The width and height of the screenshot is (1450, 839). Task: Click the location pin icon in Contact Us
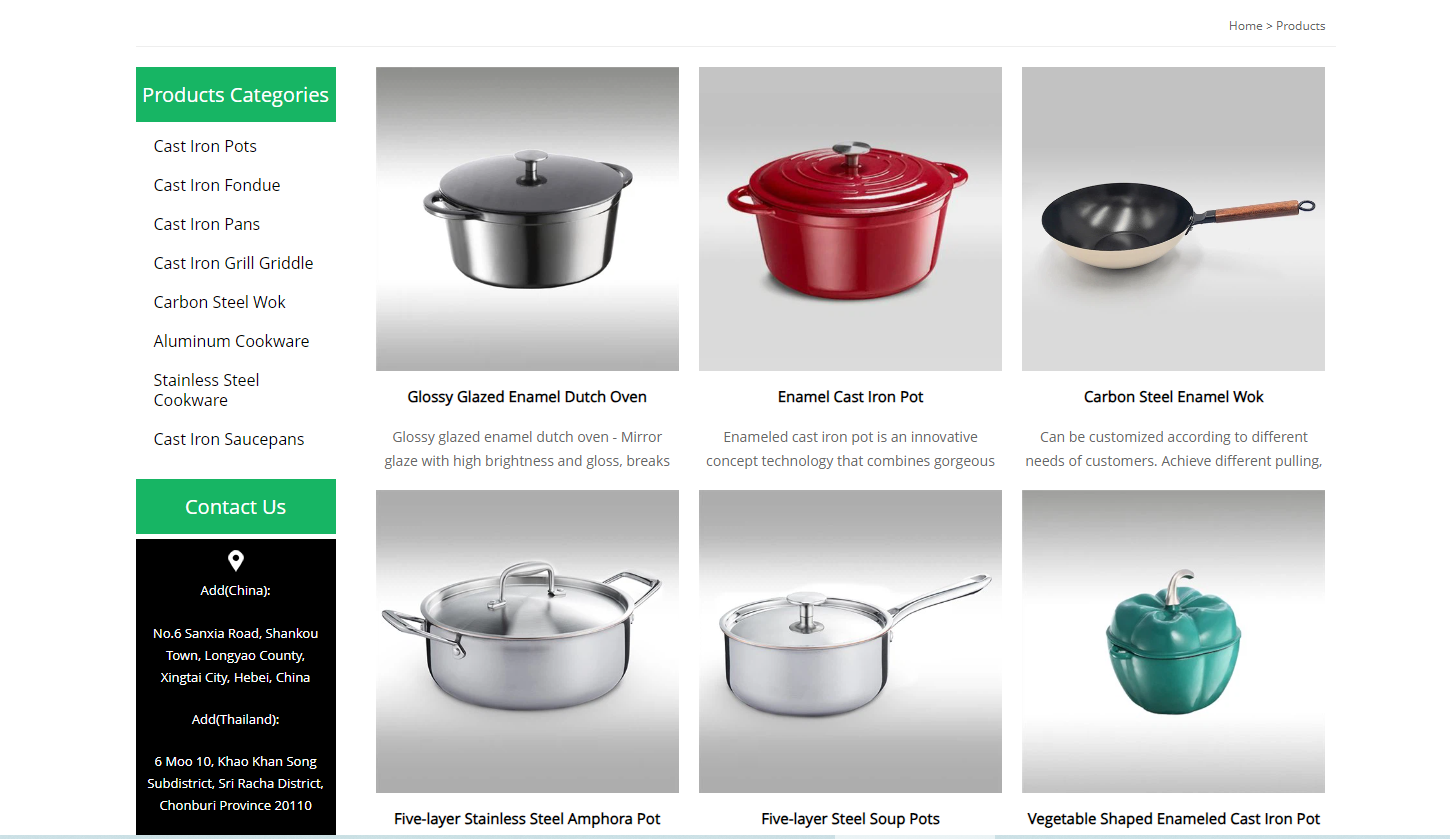(x=235, y=561)
